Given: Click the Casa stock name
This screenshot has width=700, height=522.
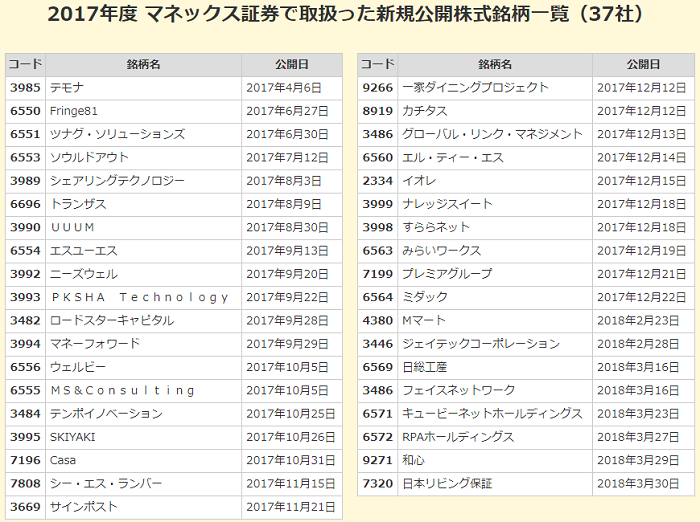Looking at the screenshot, I should [62, 460].
